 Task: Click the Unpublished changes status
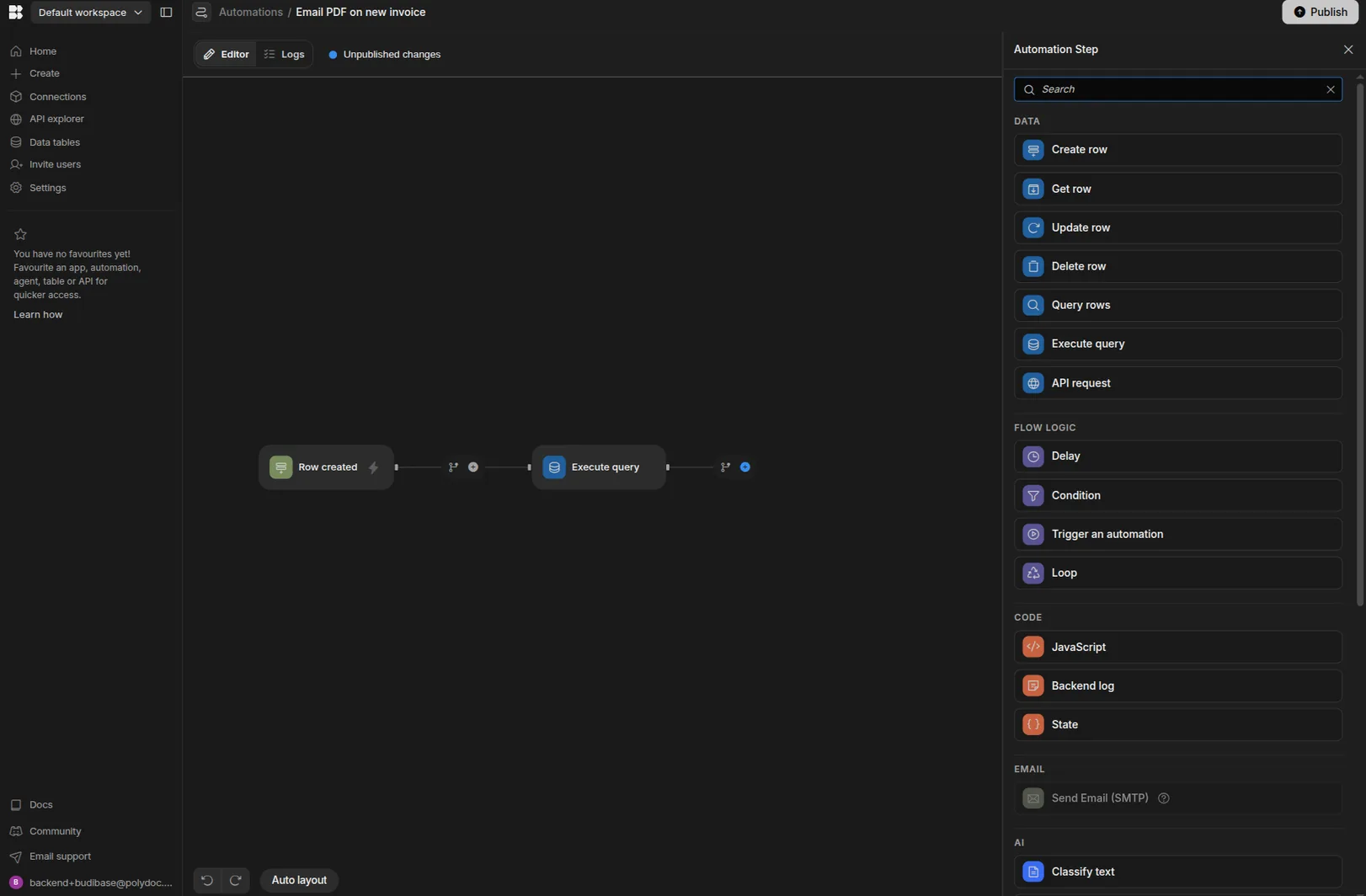[384, 54]
